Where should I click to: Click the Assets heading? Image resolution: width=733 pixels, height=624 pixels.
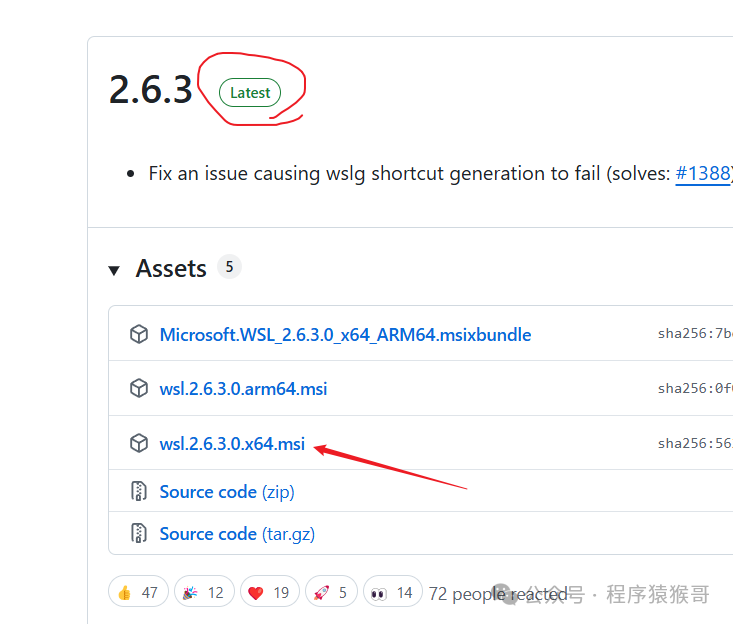(x=171, y=269)
